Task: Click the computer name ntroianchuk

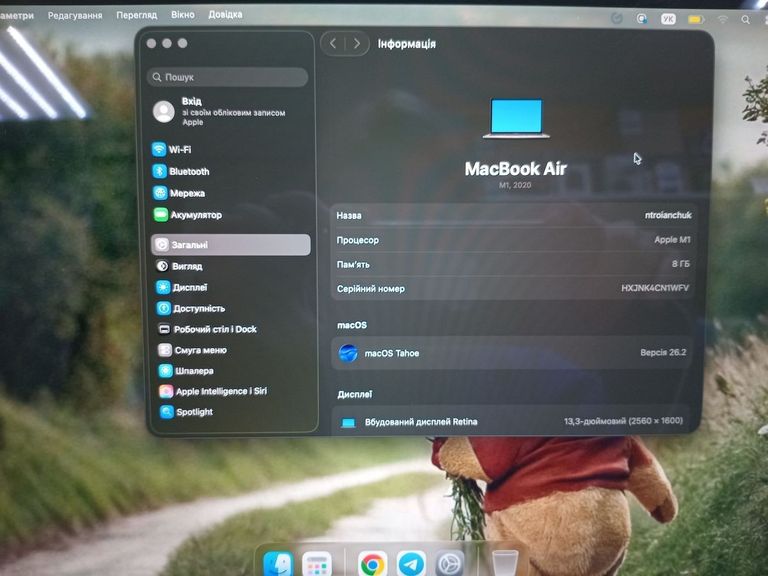Action: [x=668, y=215]
